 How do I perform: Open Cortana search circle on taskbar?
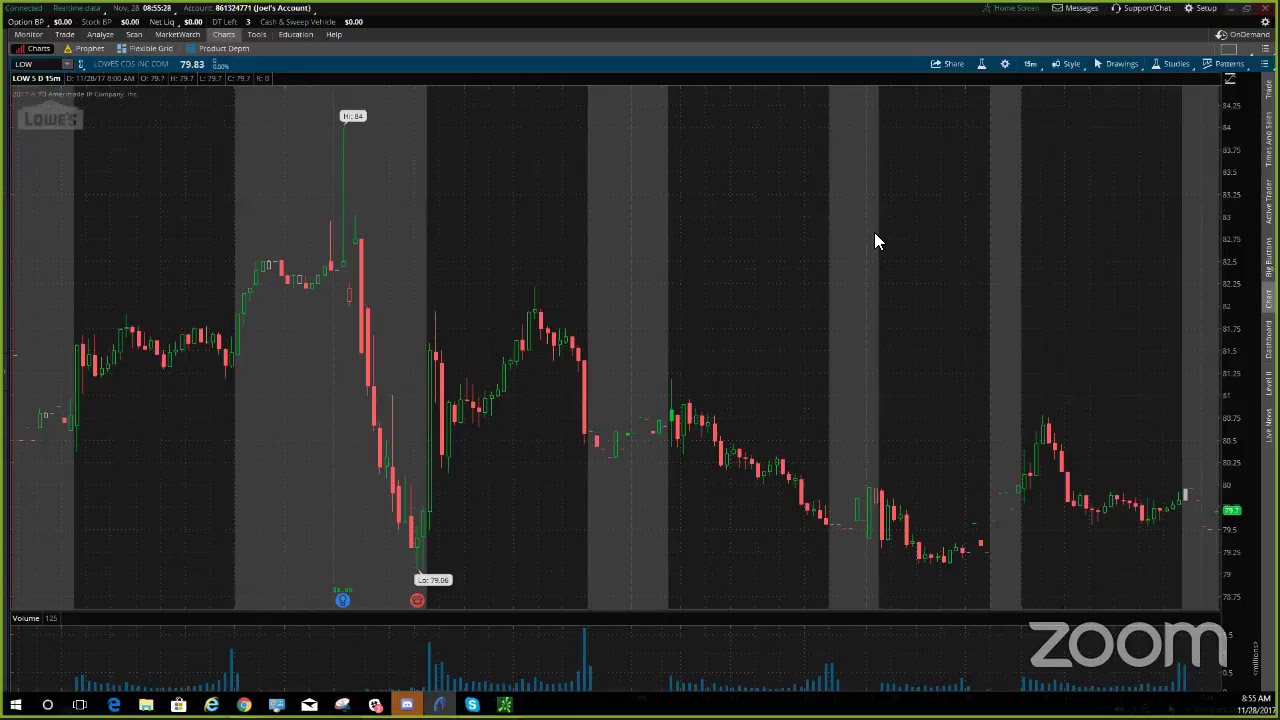click(x=47, y=705)
